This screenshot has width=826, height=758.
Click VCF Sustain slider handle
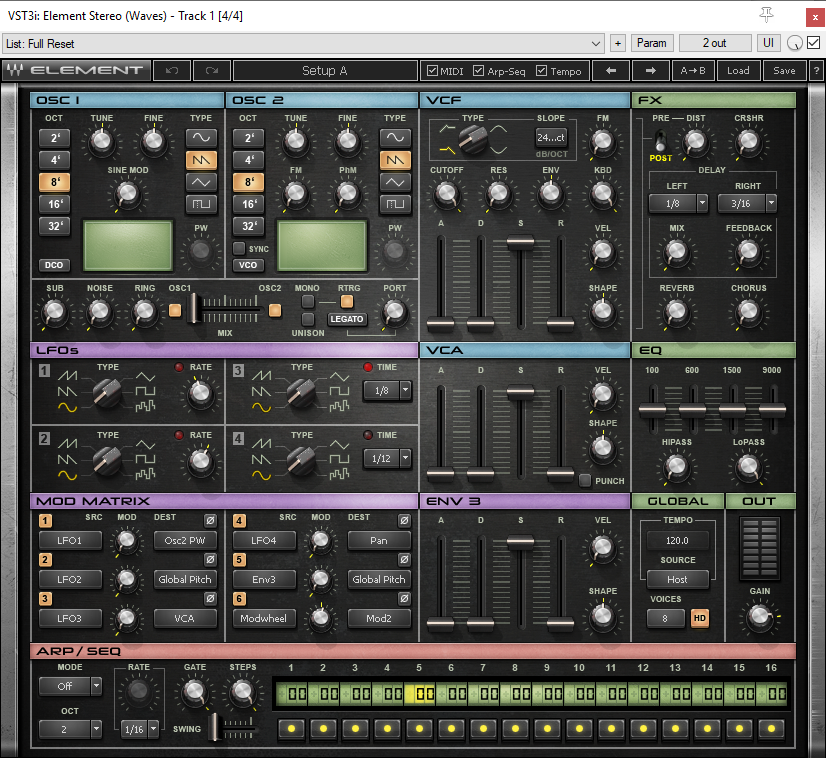click(520, 242)
